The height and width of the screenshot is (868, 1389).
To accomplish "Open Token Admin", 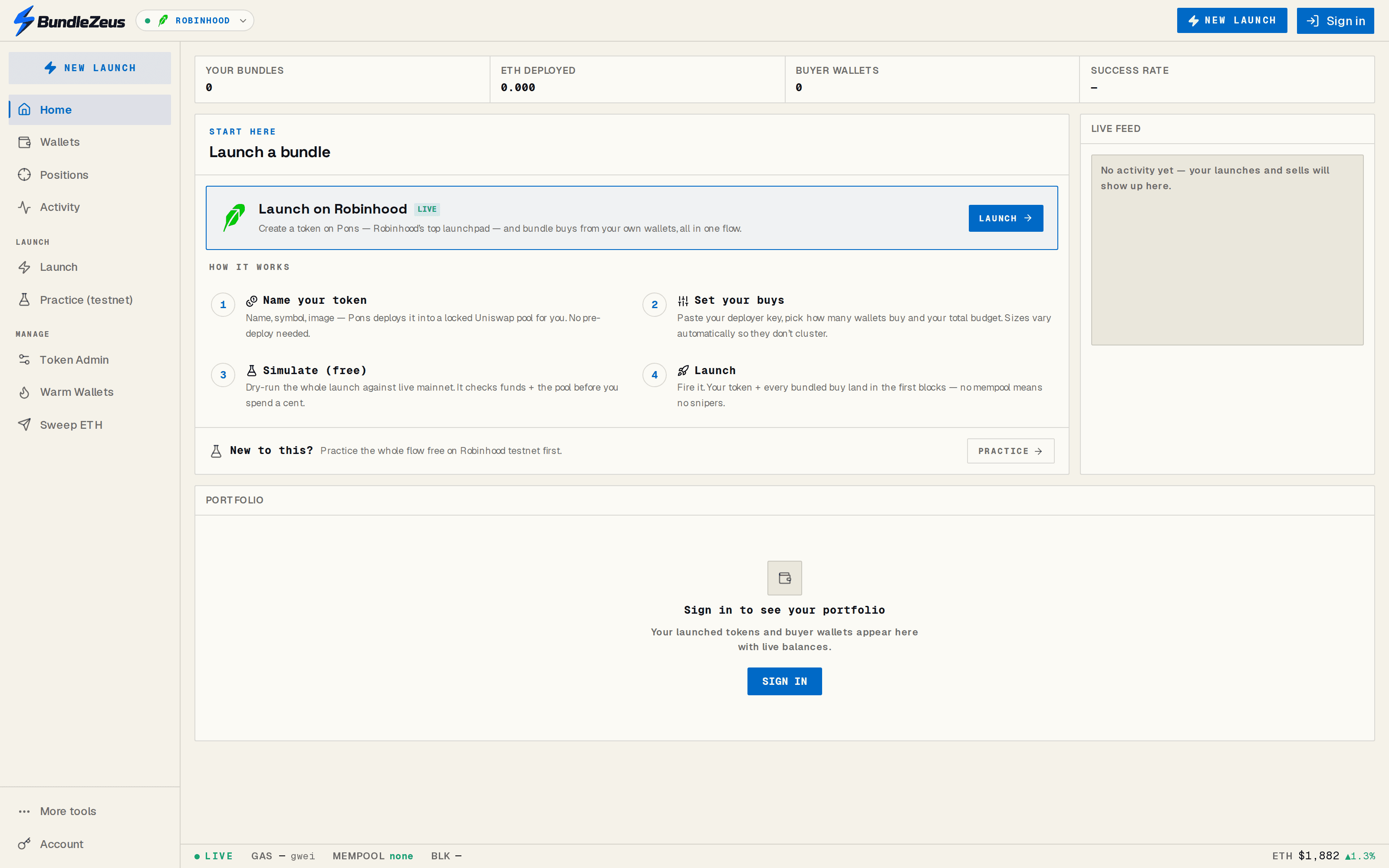I will coord(89,360).
